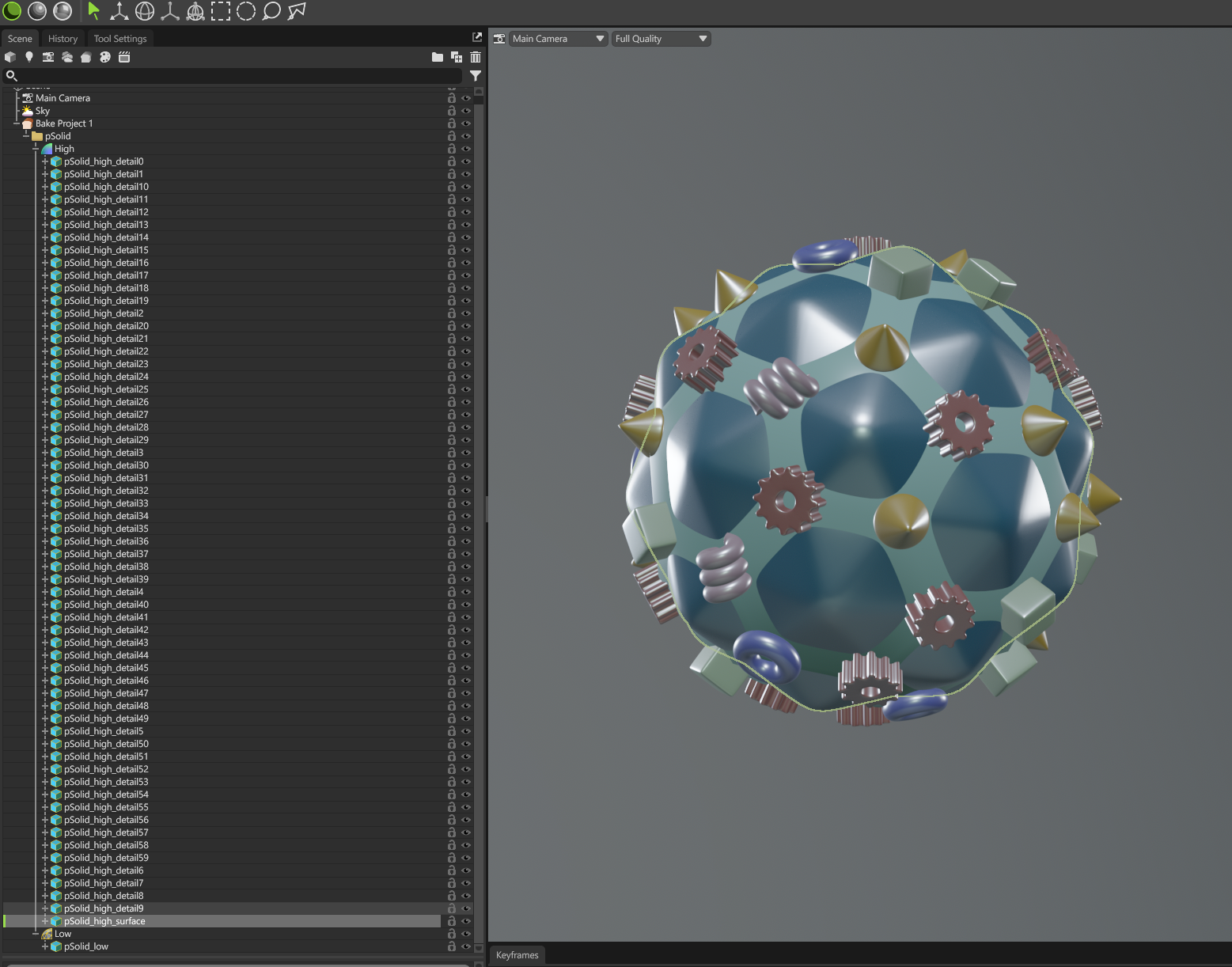Choose the rectangular marquee selection tool
The height and width of the screenshot is (967, 1232).
(221, 11)
